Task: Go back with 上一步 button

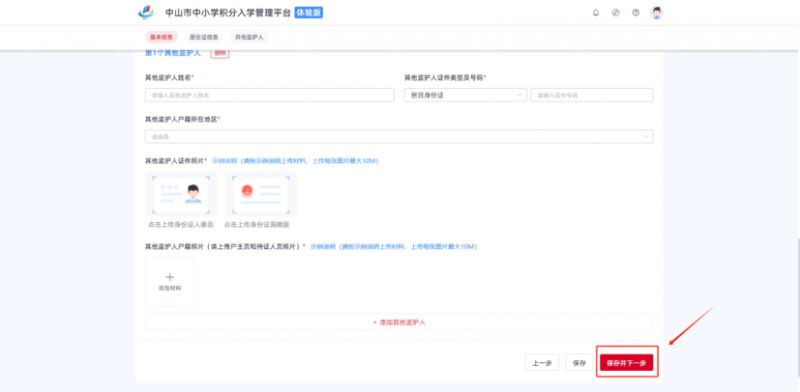Action: point(542,363)
